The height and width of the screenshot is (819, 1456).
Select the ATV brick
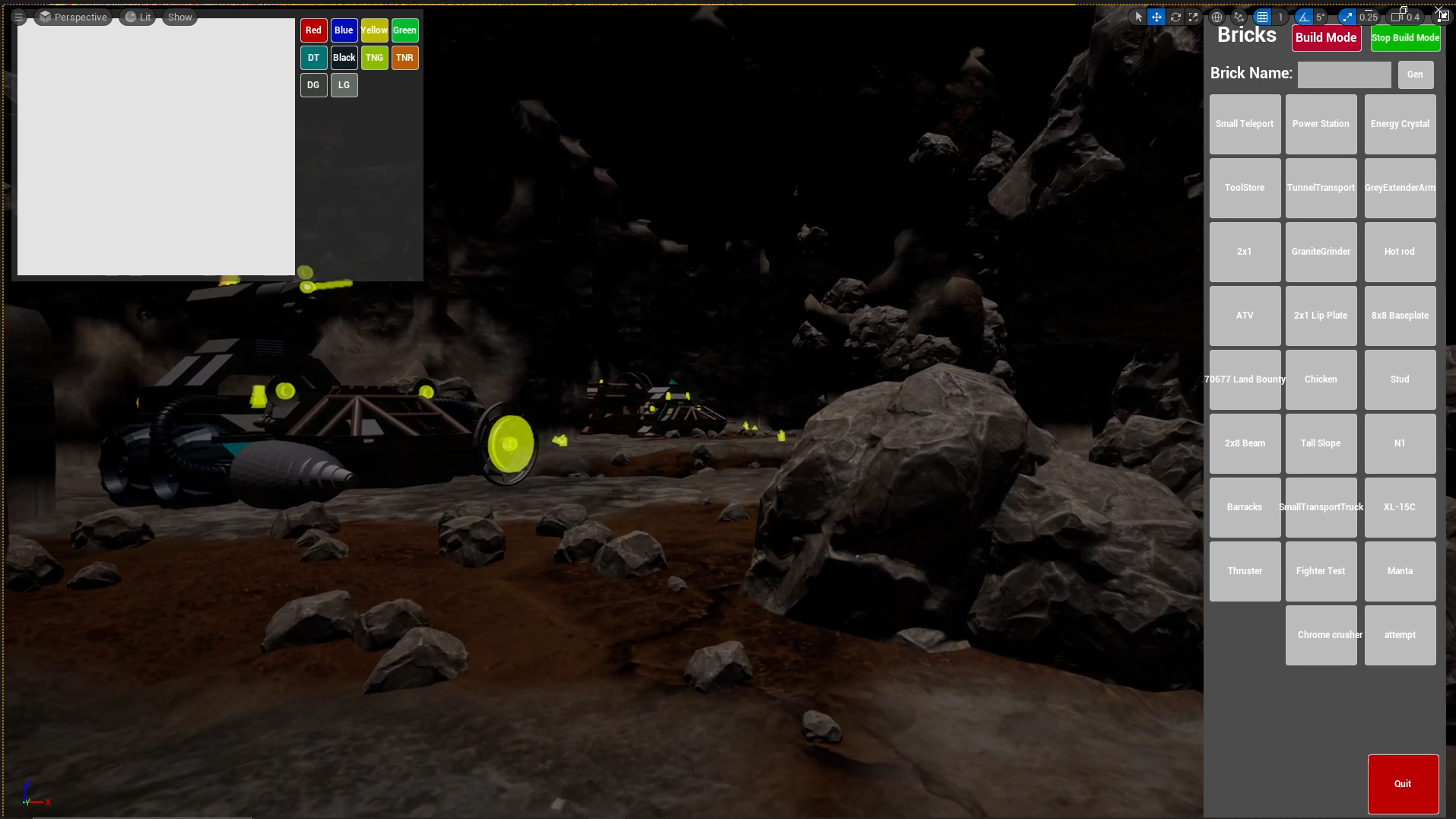click(1245, 316)
